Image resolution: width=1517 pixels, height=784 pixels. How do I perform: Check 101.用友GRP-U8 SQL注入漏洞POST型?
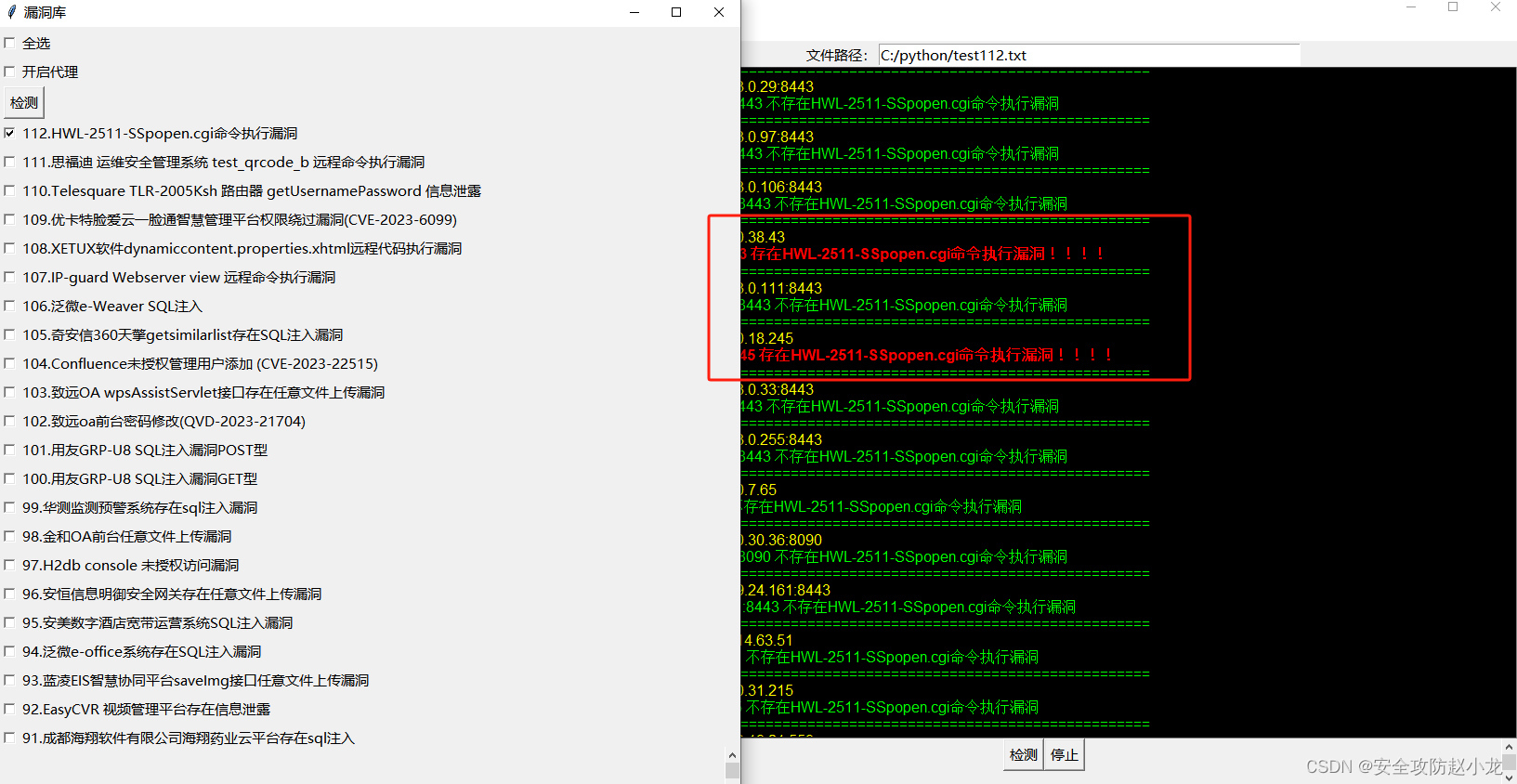tap(9, 450)
